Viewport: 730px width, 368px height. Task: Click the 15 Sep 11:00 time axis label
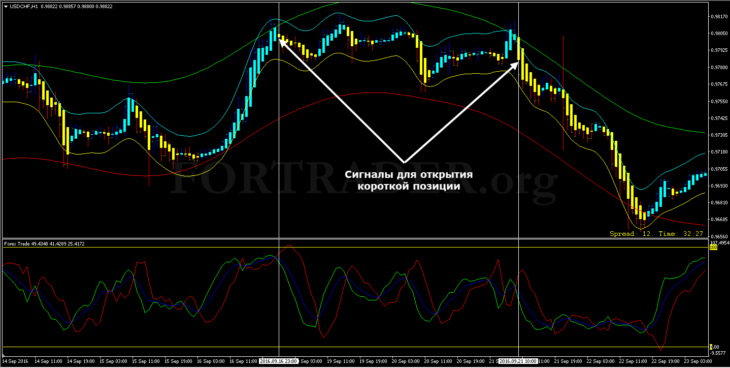point(146,361)
